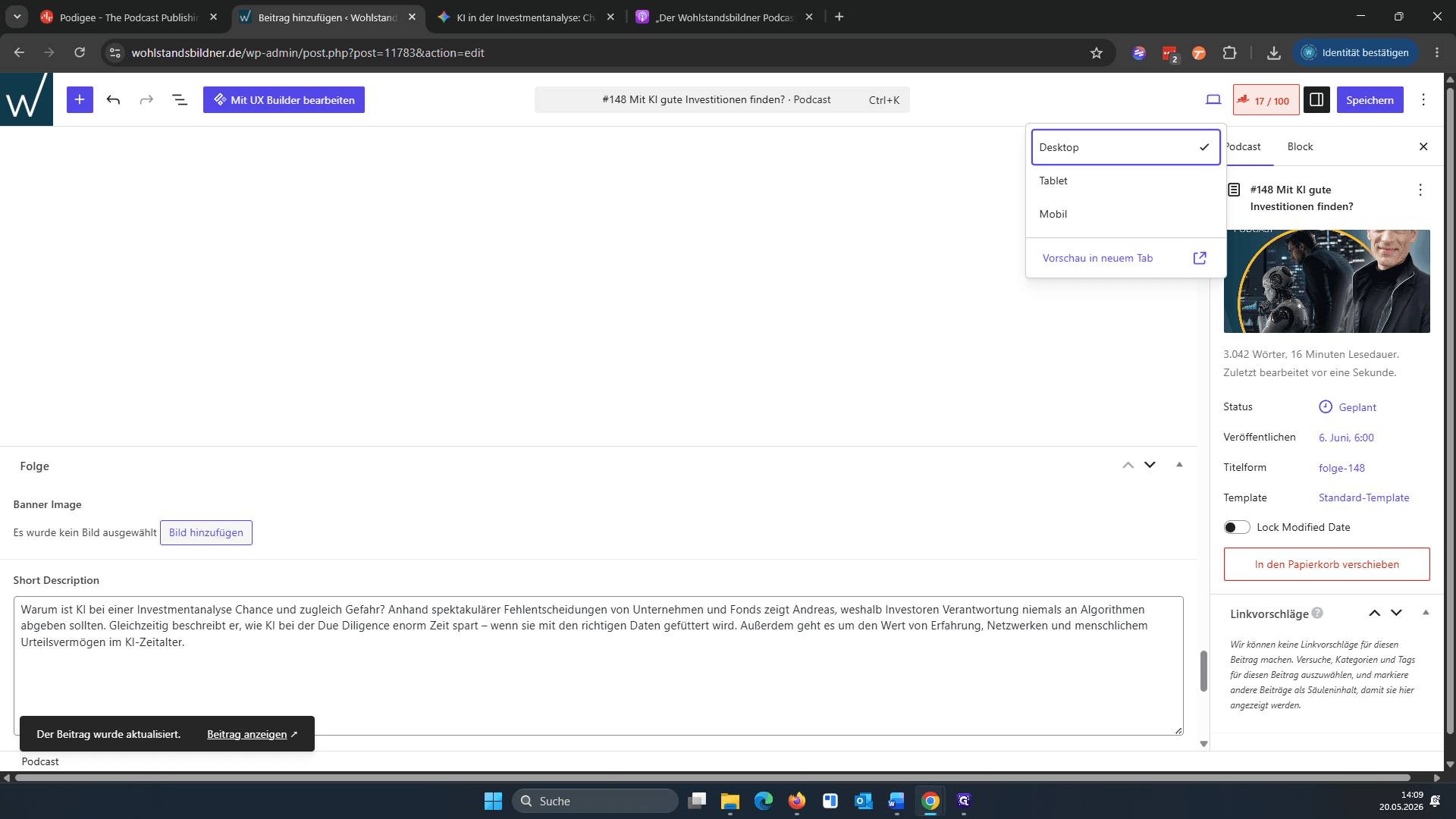The image size is (1456, 819).
Task: Open editor options three-dot menu
Action: [1423, 99]
